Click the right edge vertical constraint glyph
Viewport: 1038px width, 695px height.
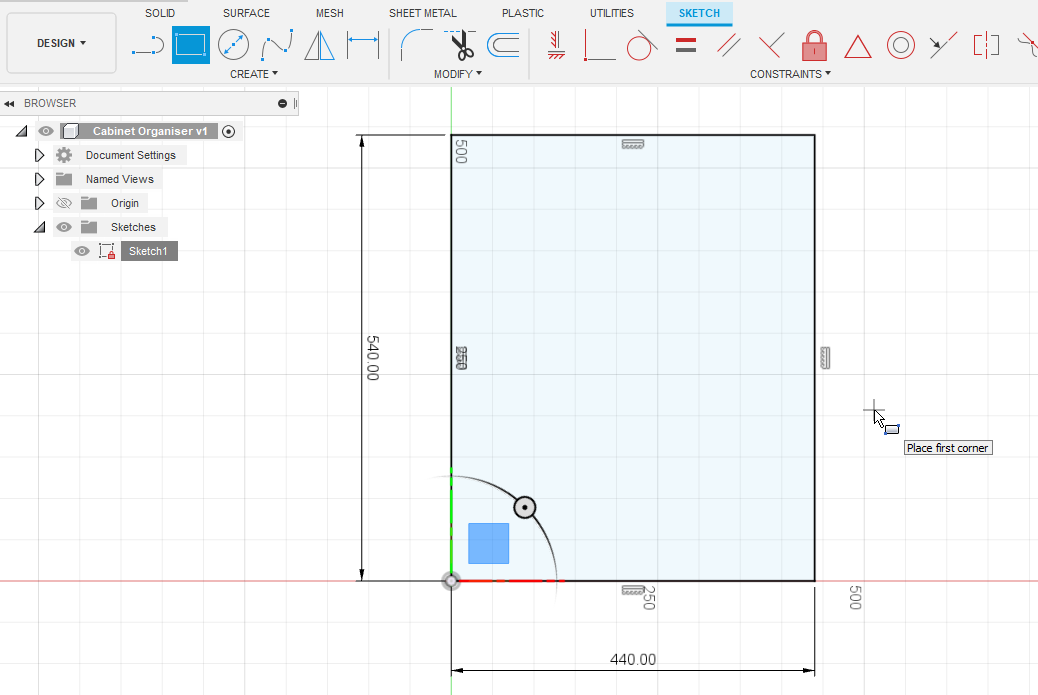click(x=825, y=357)
